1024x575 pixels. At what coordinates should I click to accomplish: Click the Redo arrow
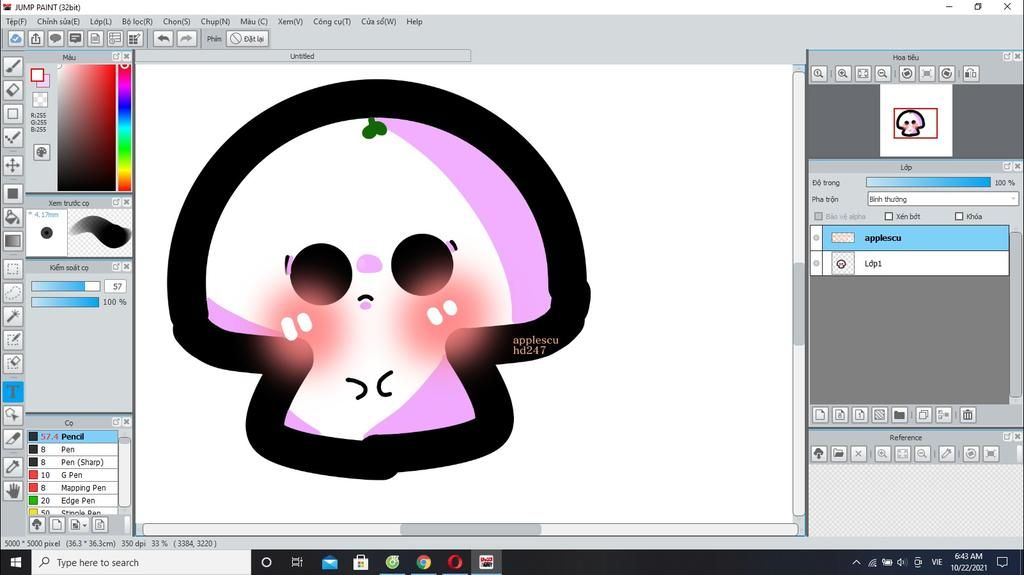(x=186, y=39)
